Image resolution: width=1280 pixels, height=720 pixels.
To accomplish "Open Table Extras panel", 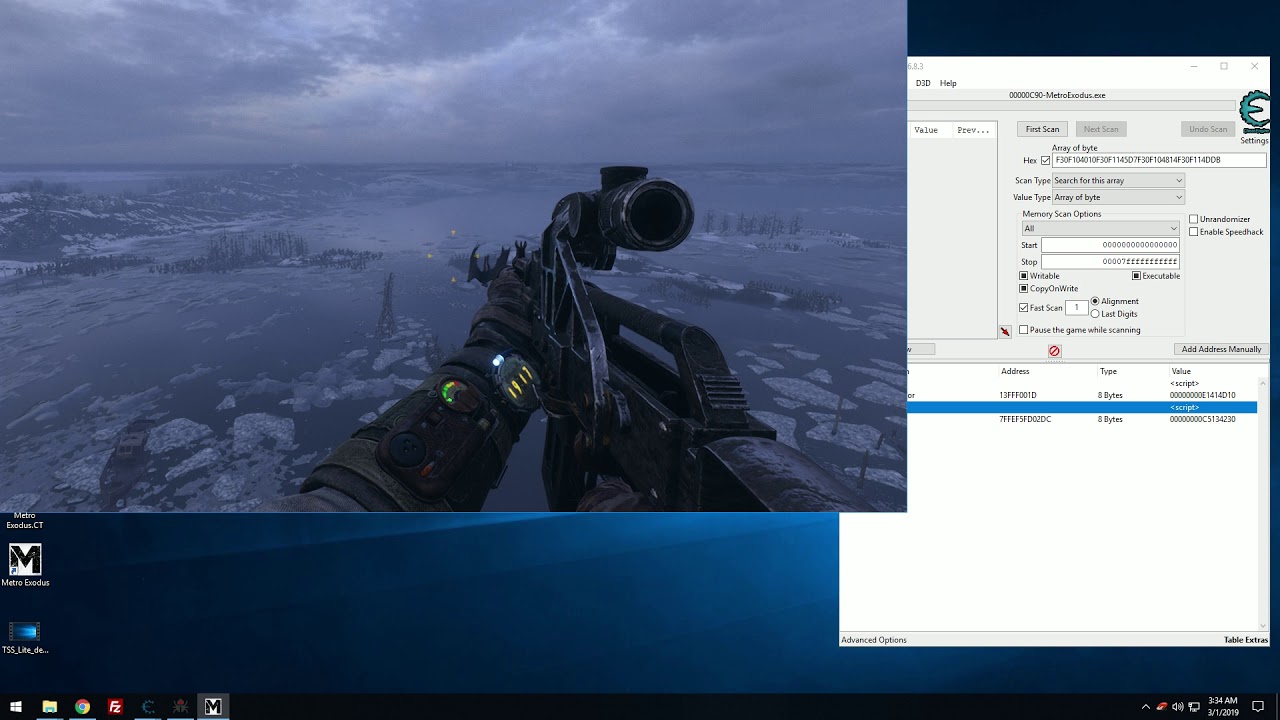I will click(1245, 640).
